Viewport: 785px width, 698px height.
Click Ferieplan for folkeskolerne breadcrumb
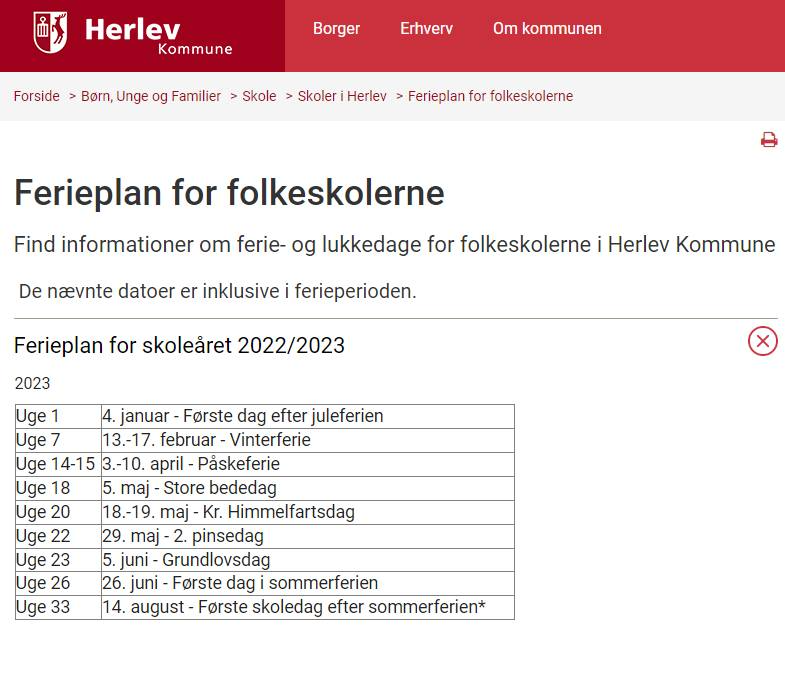click(x=491, y=96)
